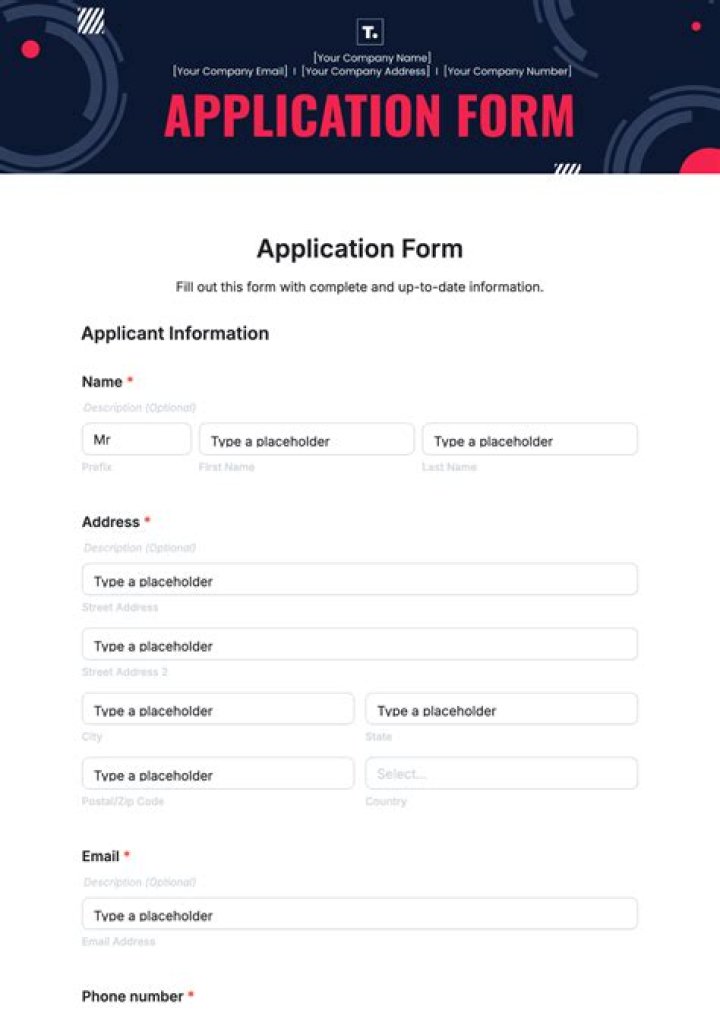This screenshot has width=720, height=1019.
Task: Select the Street Address 2 field
Action: (359, 645)
